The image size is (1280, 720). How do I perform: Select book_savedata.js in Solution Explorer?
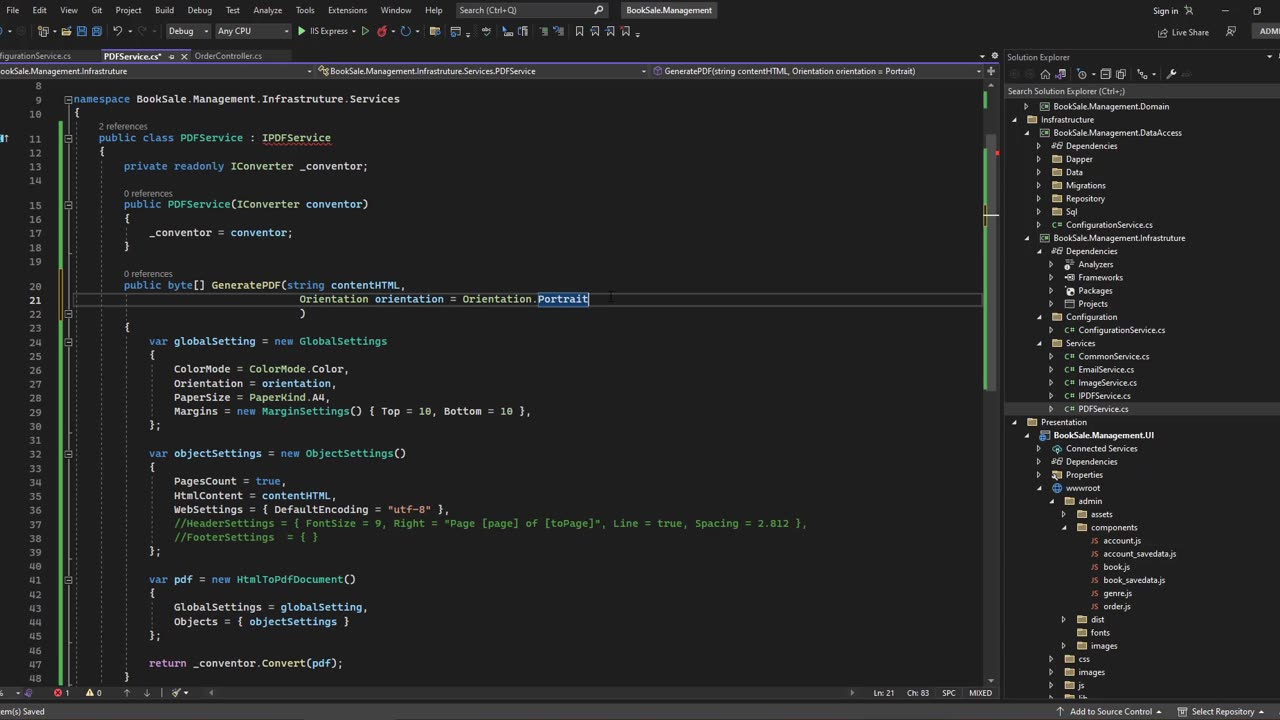pyautogui.click(x=1134, y=580)
